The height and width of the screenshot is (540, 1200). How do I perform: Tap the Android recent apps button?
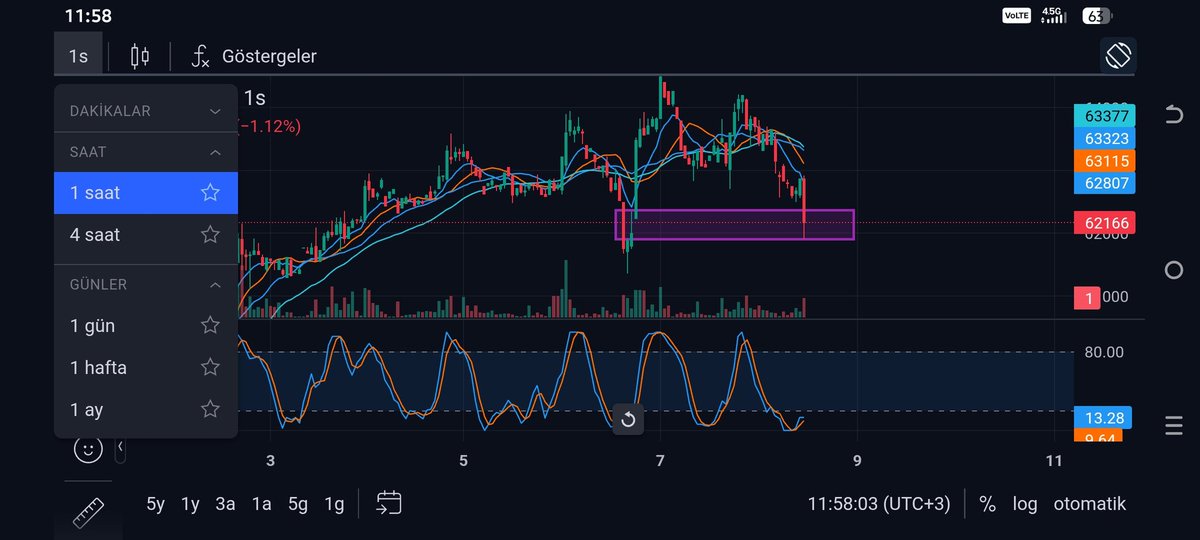1174,426
